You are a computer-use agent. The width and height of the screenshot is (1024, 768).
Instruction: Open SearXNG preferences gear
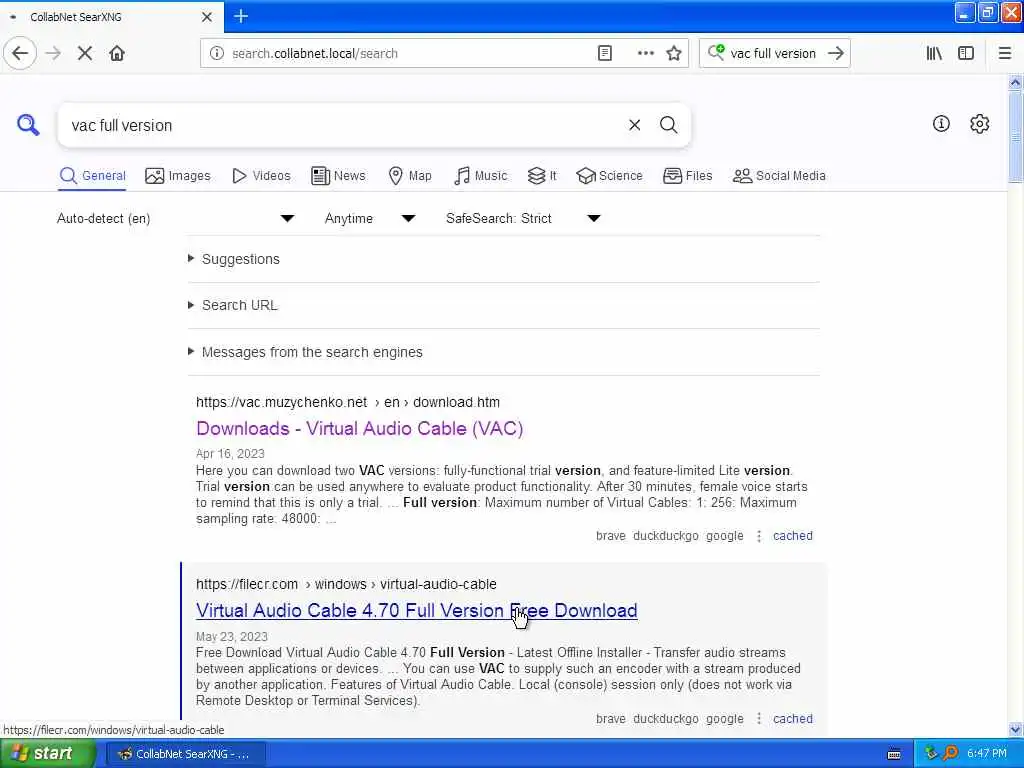coord(979,123)
